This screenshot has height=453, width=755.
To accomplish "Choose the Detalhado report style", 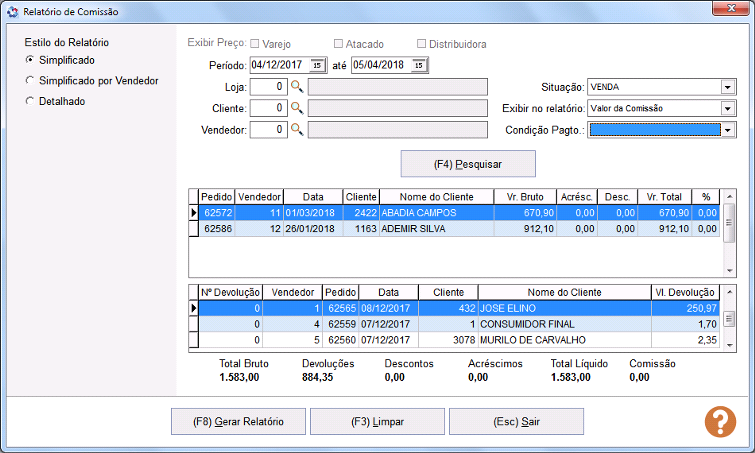I will pos(31,101).
